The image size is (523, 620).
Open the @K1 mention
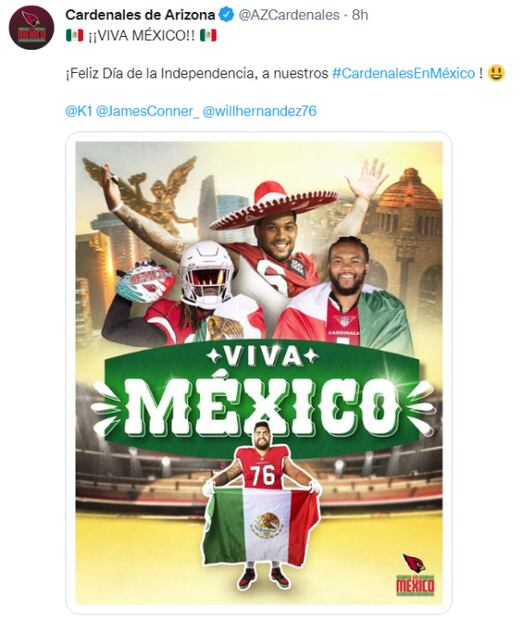point(79,111)
